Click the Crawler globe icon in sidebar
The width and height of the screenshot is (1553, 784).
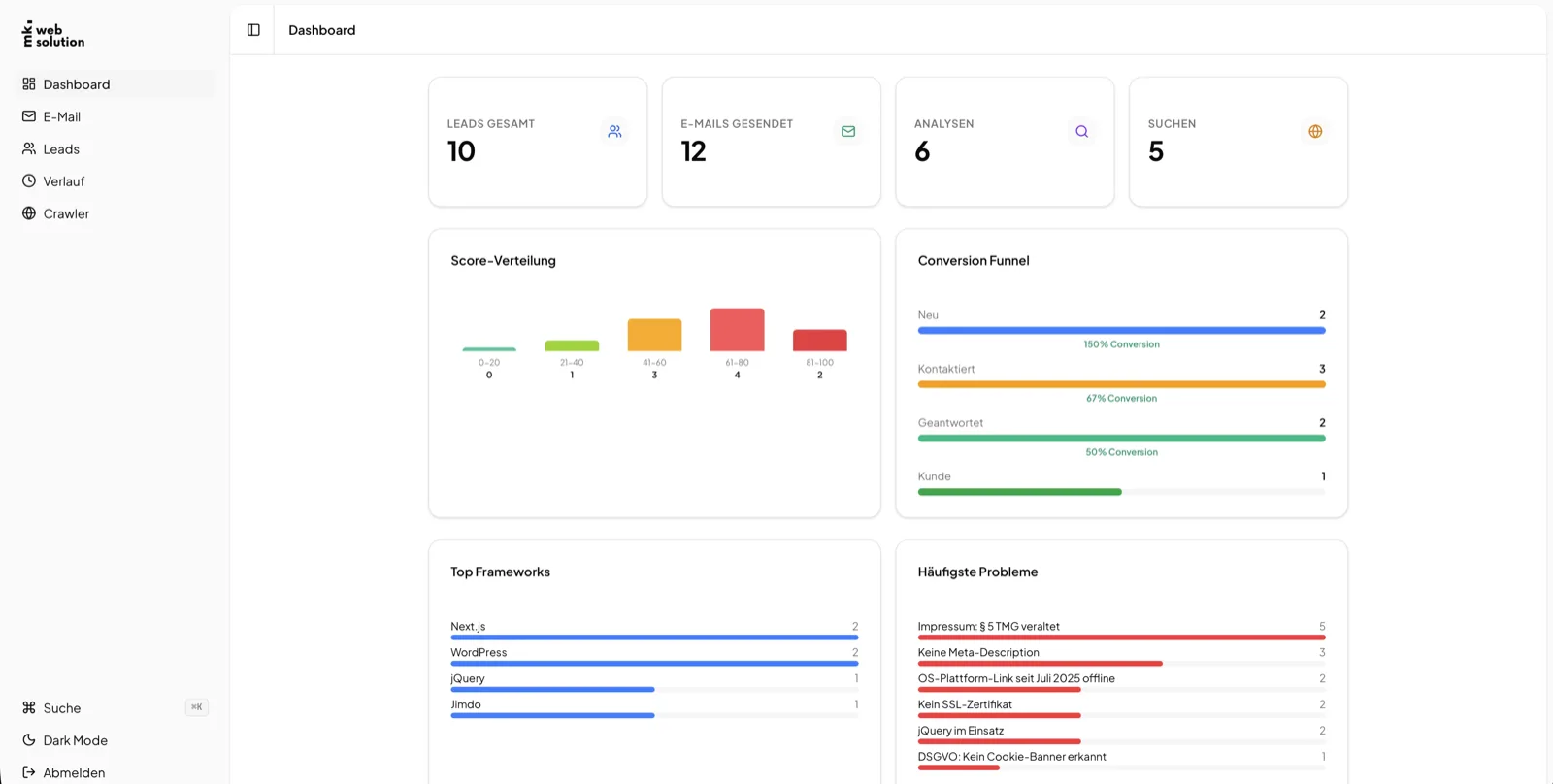pyautogui.click(x=29, y=213)
